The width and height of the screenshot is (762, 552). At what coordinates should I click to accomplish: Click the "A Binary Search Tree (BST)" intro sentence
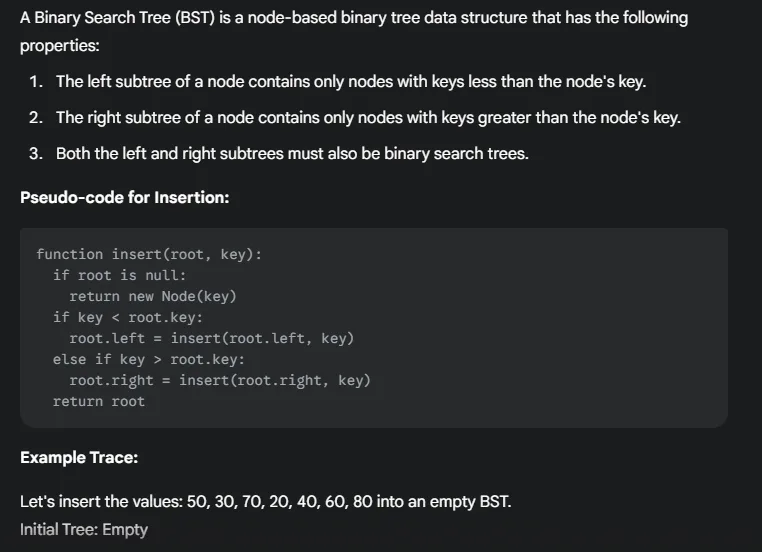353,19
